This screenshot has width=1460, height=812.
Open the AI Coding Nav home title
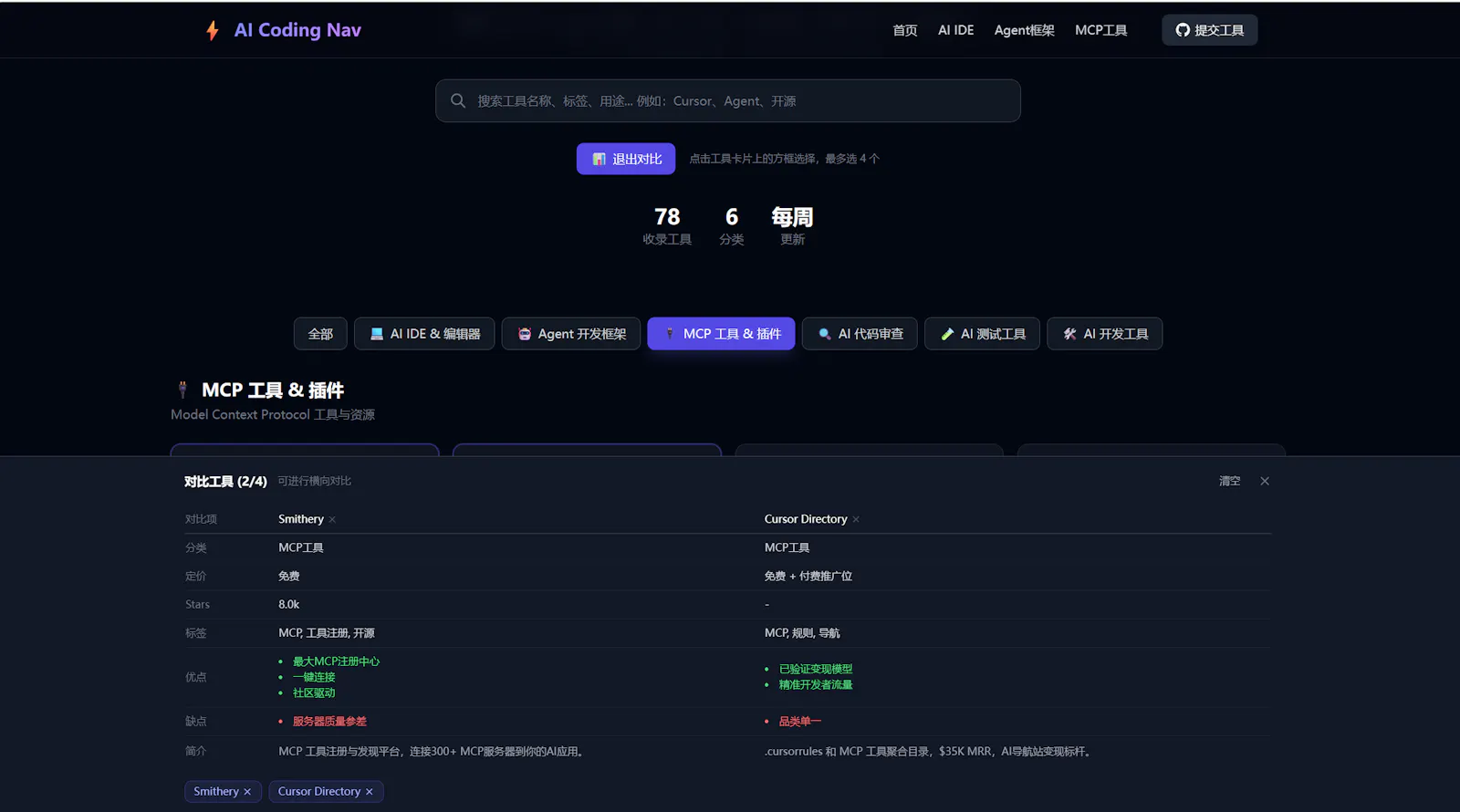[297, 30]
